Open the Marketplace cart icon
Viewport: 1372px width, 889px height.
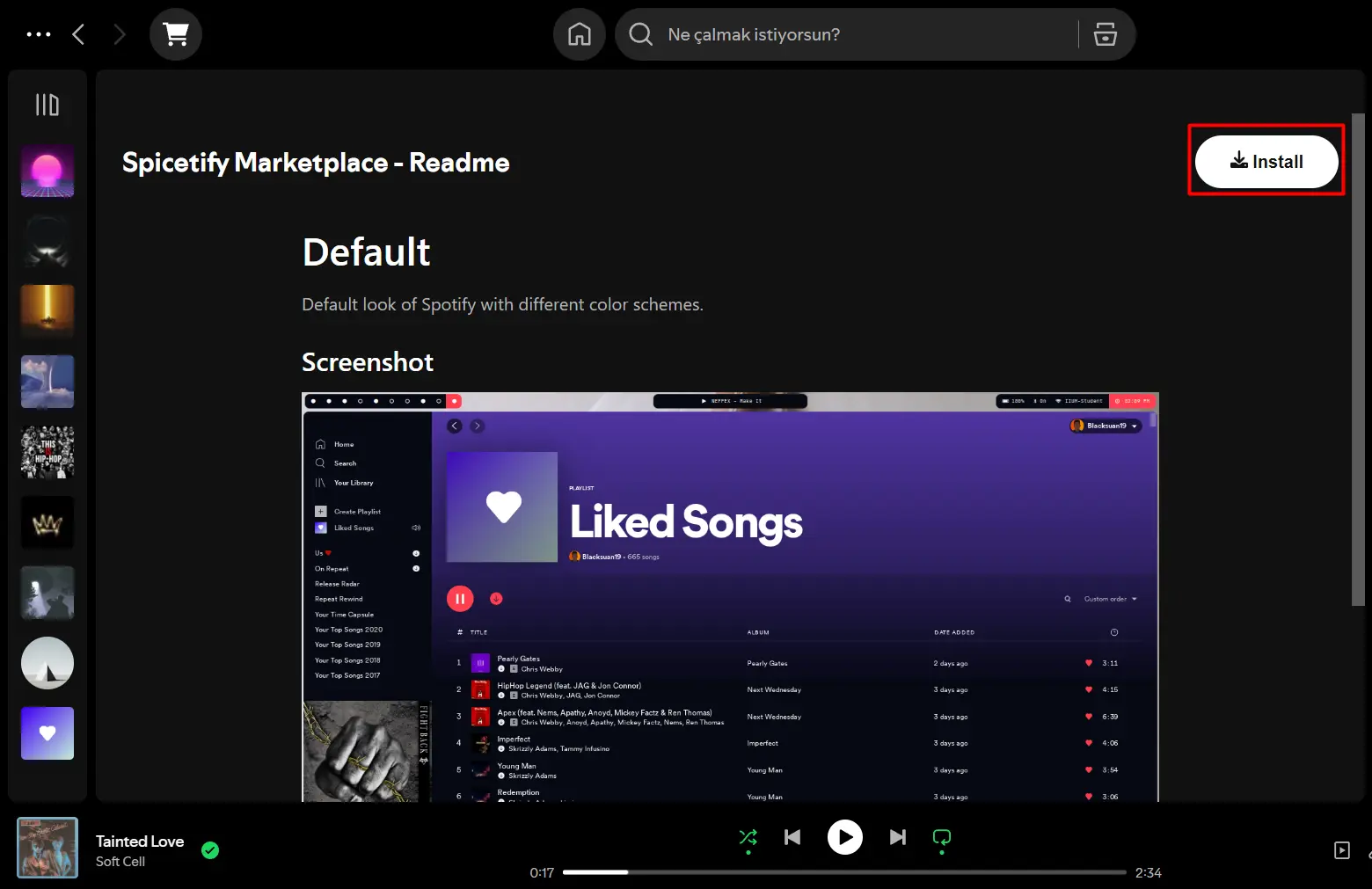click(x=176, y=34)
